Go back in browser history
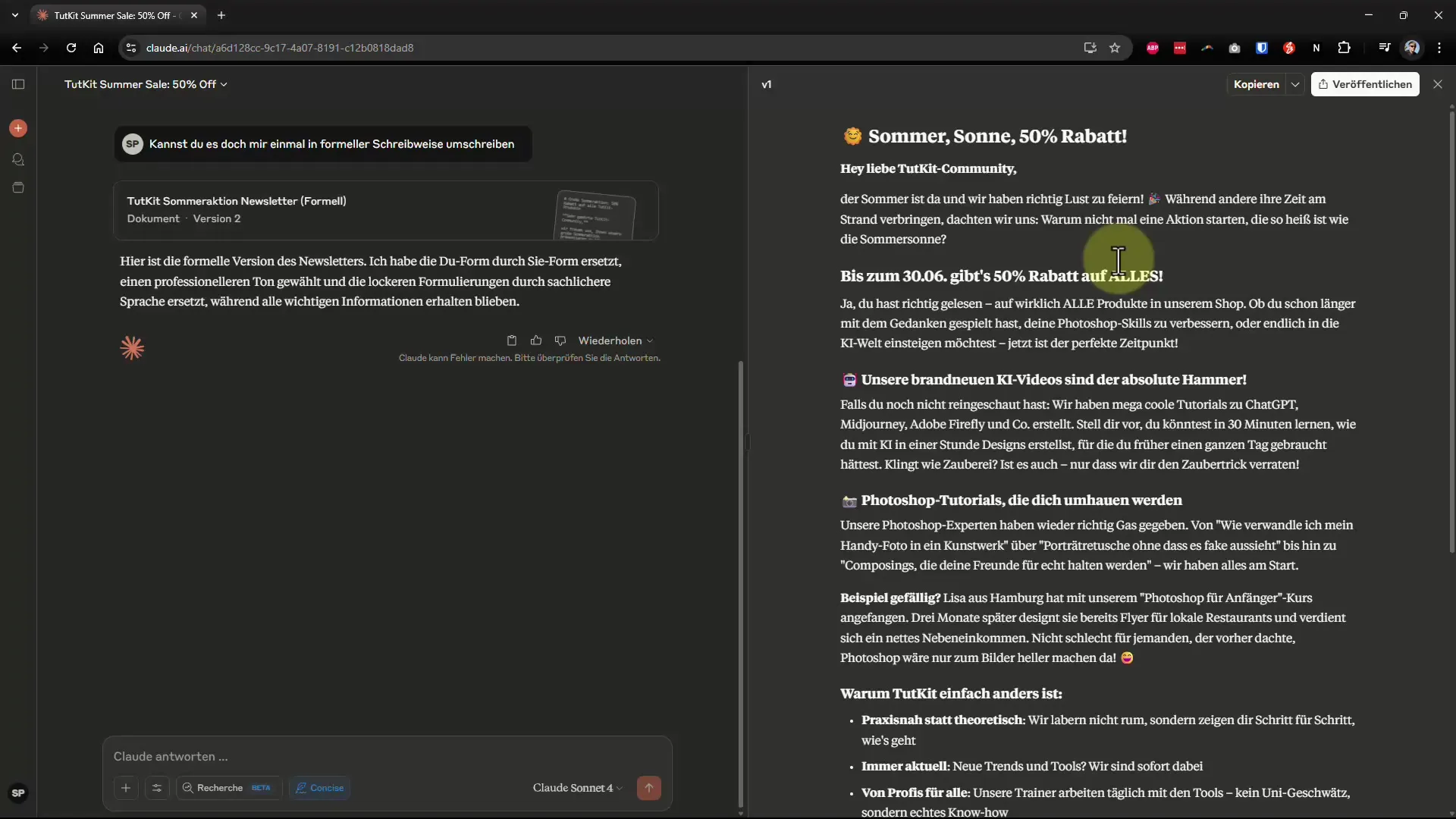 (17, 48)
